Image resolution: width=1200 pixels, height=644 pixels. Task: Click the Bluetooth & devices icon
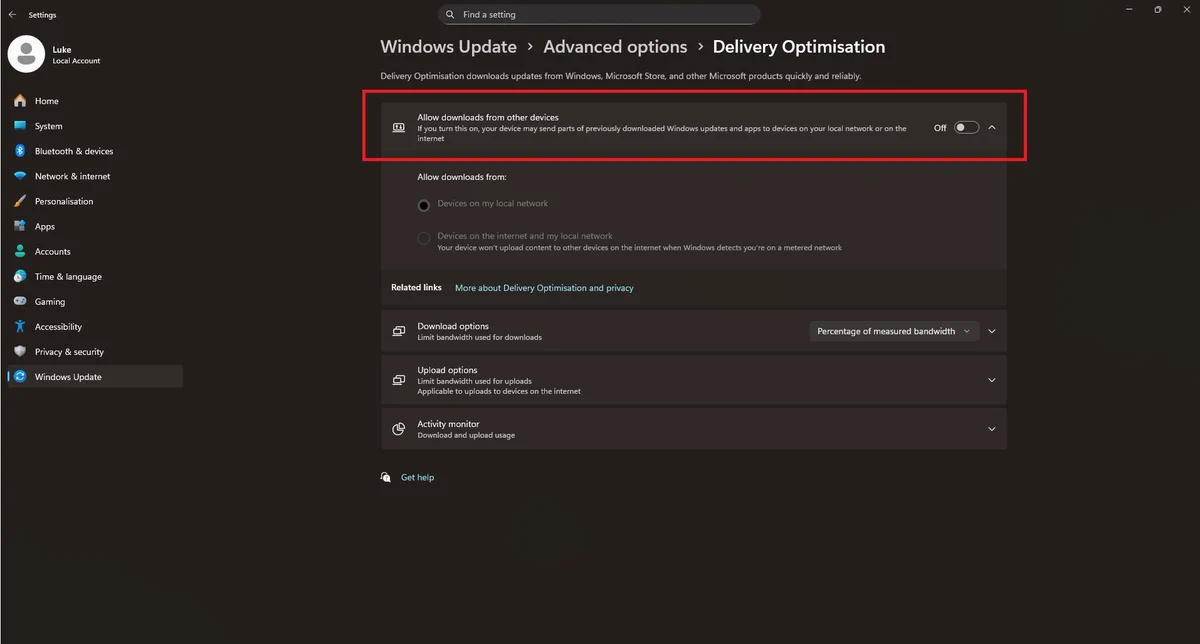click(x=20, y=151)
